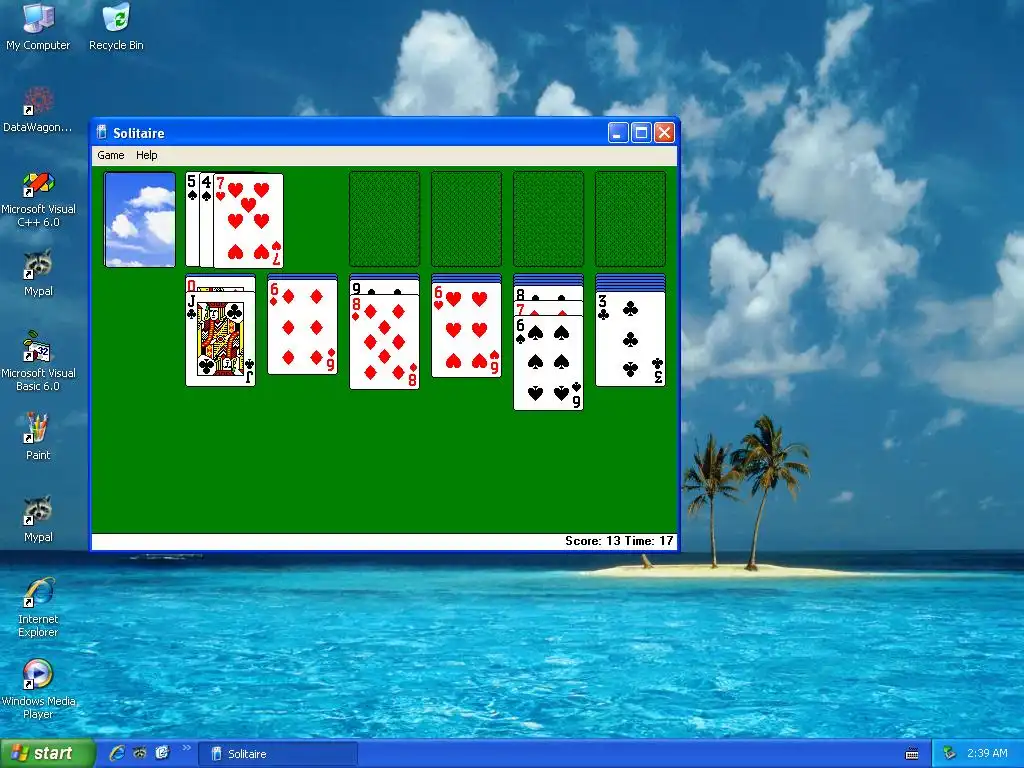The width and height of the screenshot is (1024, 768).
Task: Select the 6 of hearts card
Action: pyautogui.click(x=466, y=329)
